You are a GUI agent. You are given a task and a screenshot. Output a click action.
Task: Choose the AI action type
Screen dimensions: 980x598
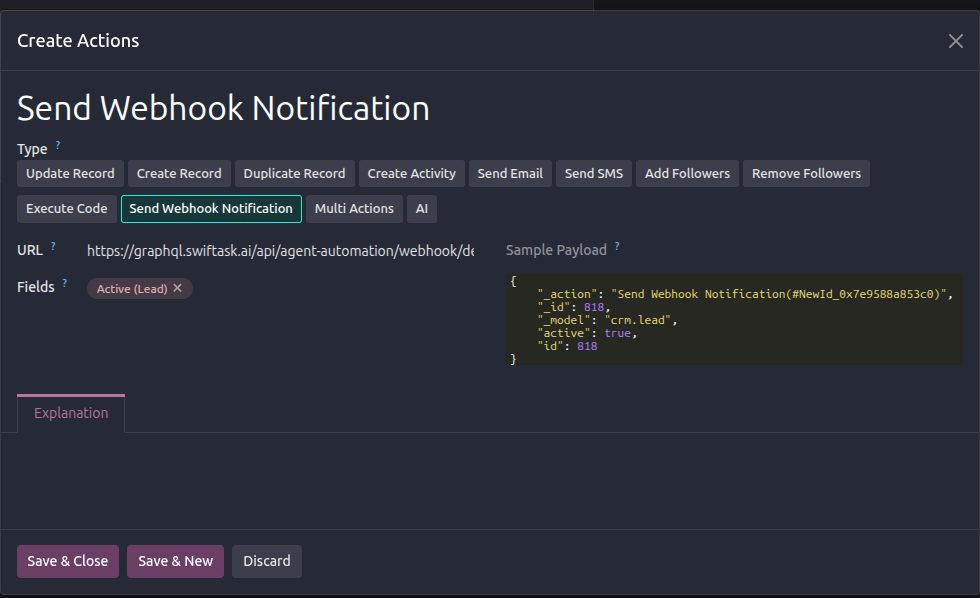pyautogui.click(x=422, y=209)
